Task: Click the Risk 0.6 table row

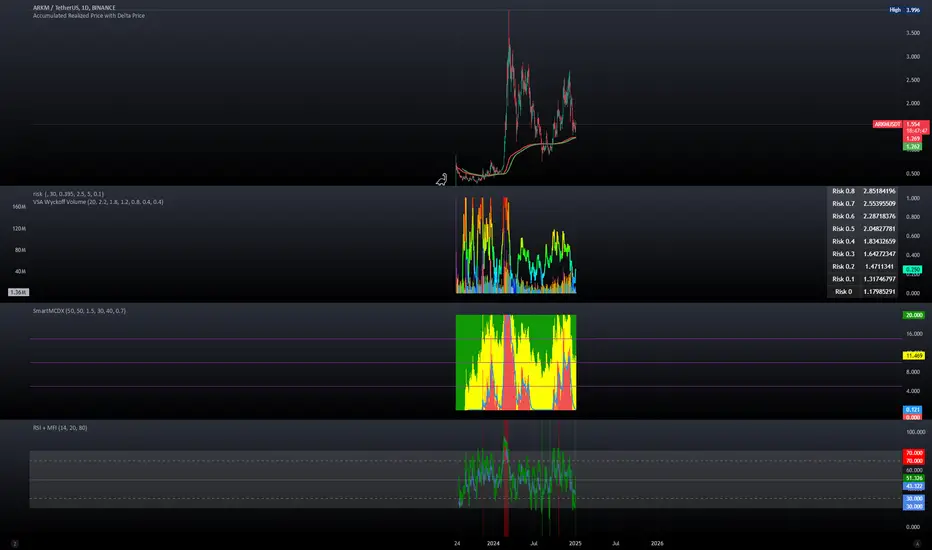Action: click(x=863, y=216)
